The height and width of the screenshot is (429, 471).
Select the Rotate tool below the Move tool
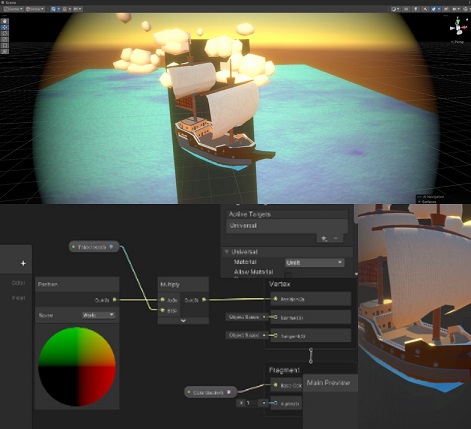[5, 33]
